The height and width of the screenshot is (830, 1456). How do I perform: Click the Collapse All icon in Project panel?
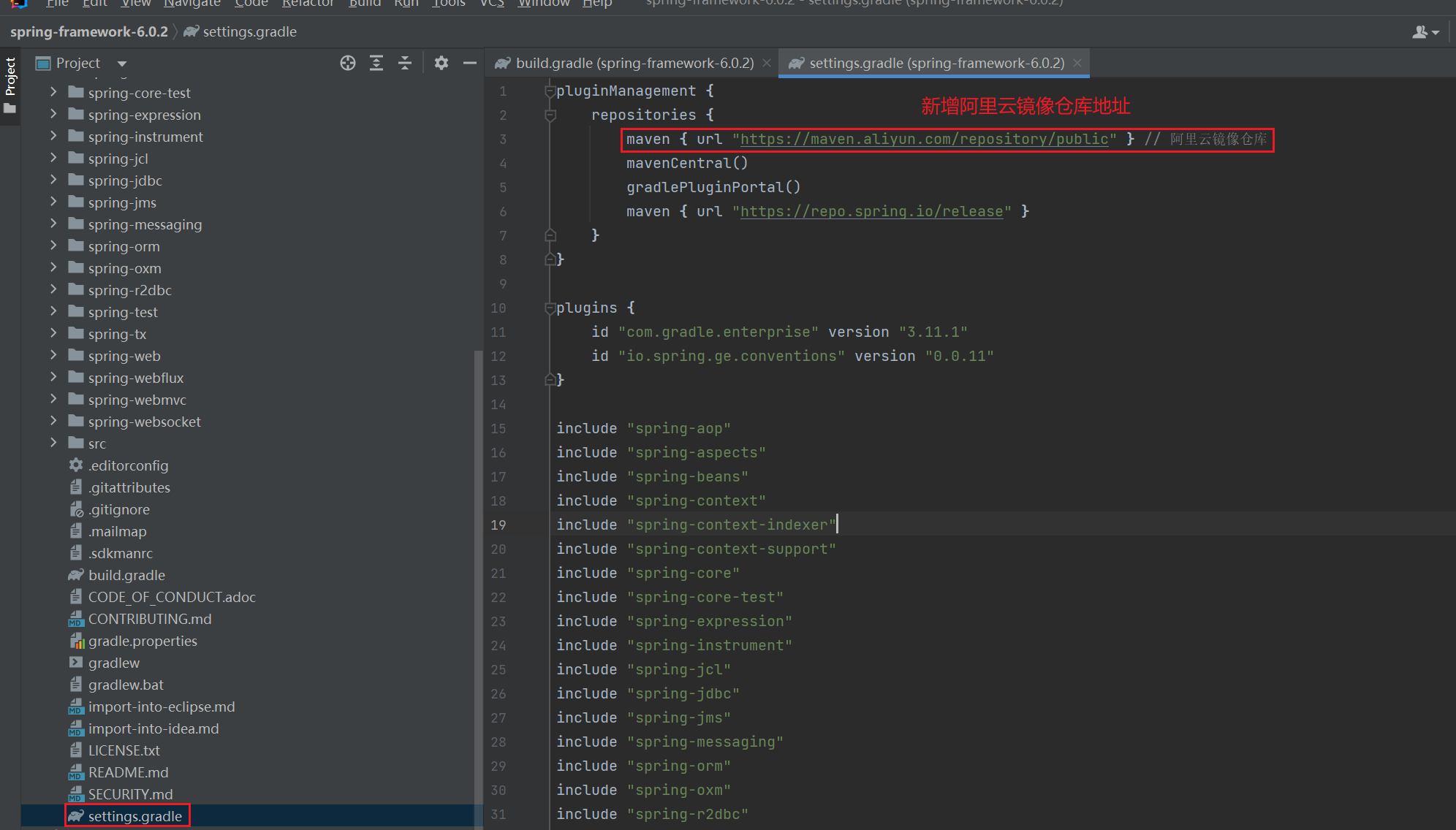pos(405,63)
